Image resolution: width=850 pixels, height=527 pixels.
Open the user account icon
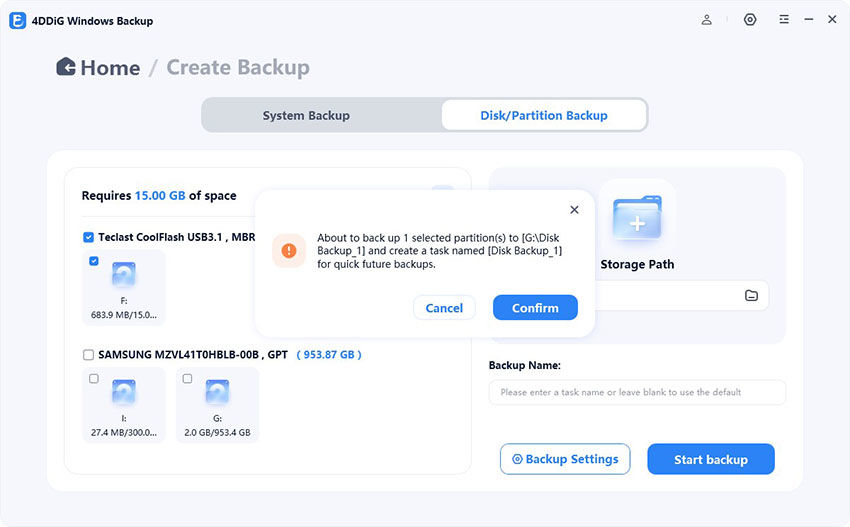coord(707,20)
